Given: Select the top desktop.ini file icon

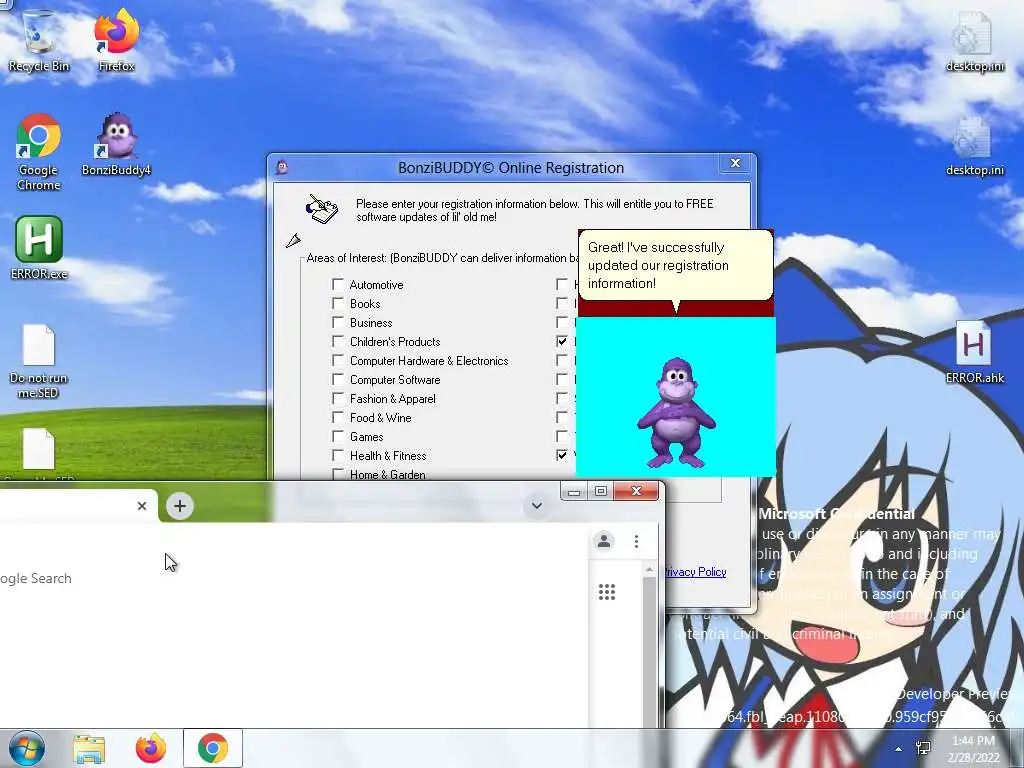Looking at the screenshot, I should [974, 40].
